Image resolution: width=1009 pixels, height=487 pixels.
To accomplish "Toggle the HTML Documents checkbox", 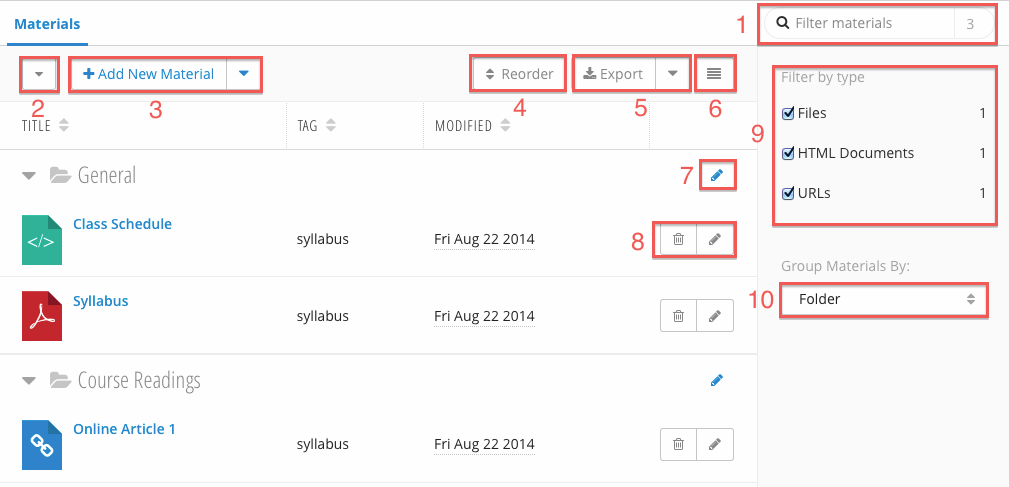I will click(788, 154).
